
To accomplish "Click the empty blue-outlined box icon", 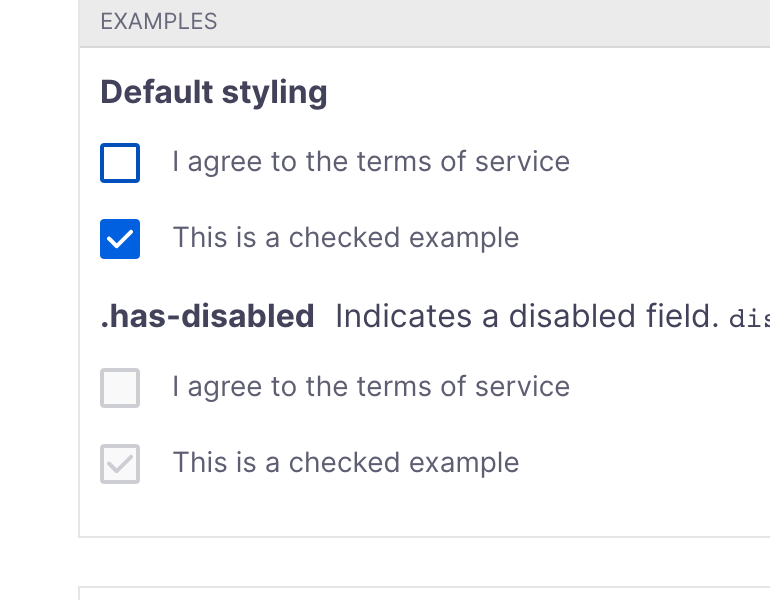I will click(x=120, y=163).
